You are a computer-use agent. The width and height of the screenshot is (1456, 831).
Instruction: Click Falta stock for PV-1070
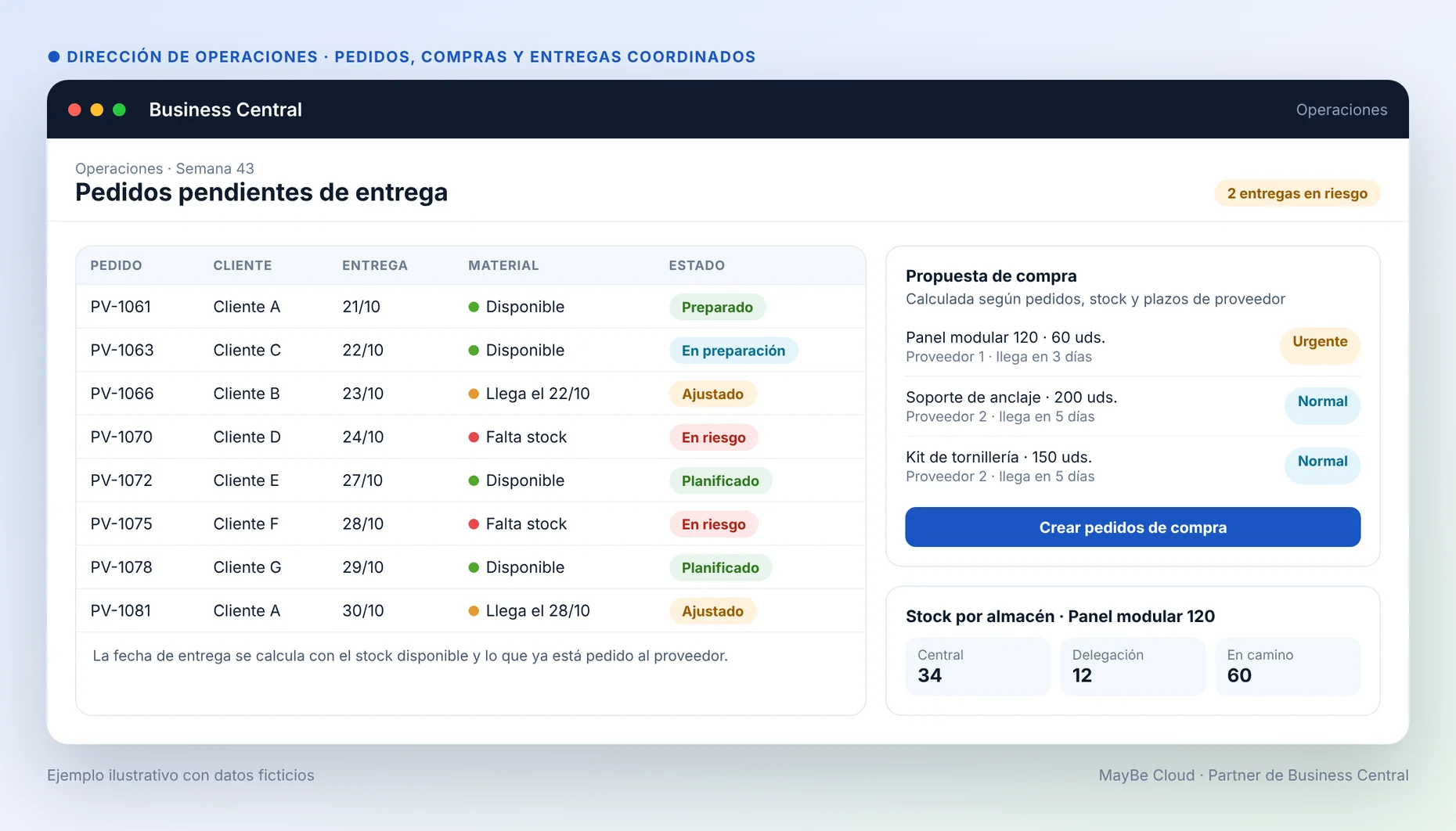point(517,437)
